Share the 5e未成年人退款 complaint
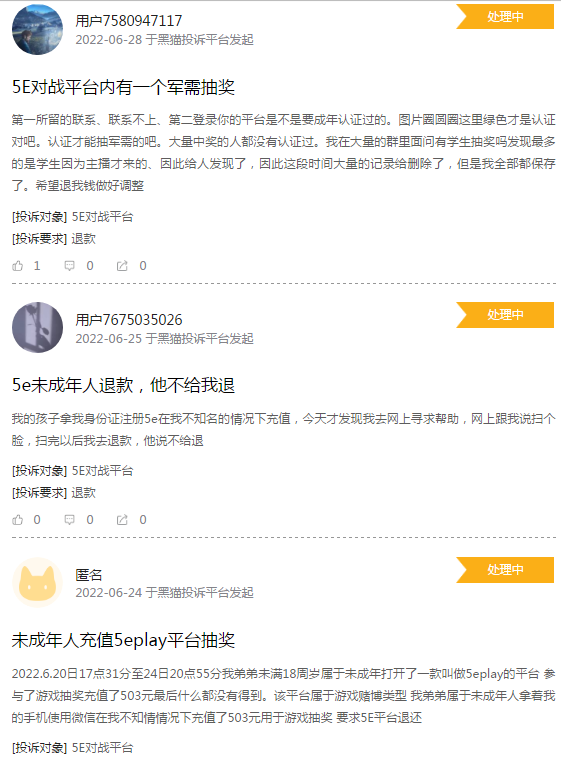 pyautogui.click(x=122, y=520)
